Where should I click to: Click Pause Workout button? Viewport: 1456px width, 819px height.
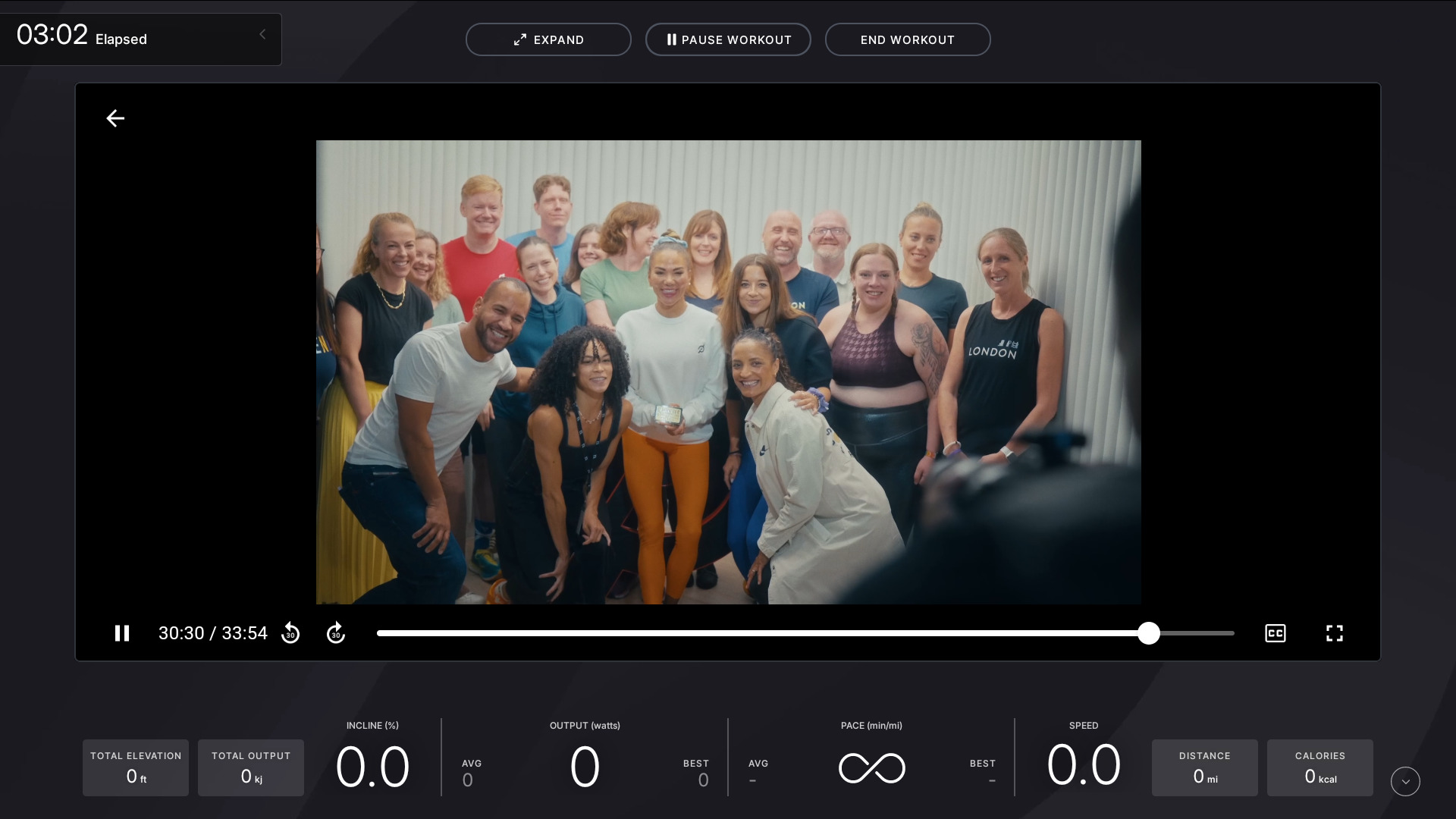click(728, 39)
